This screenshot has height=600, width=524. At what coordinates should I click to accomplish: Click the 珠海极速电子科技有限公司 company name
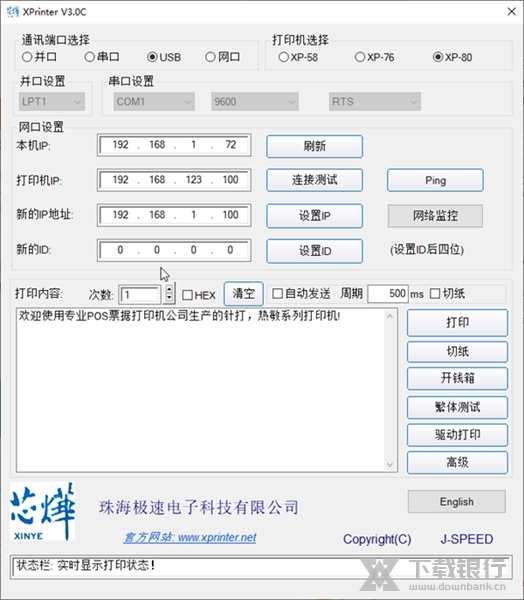199,507
